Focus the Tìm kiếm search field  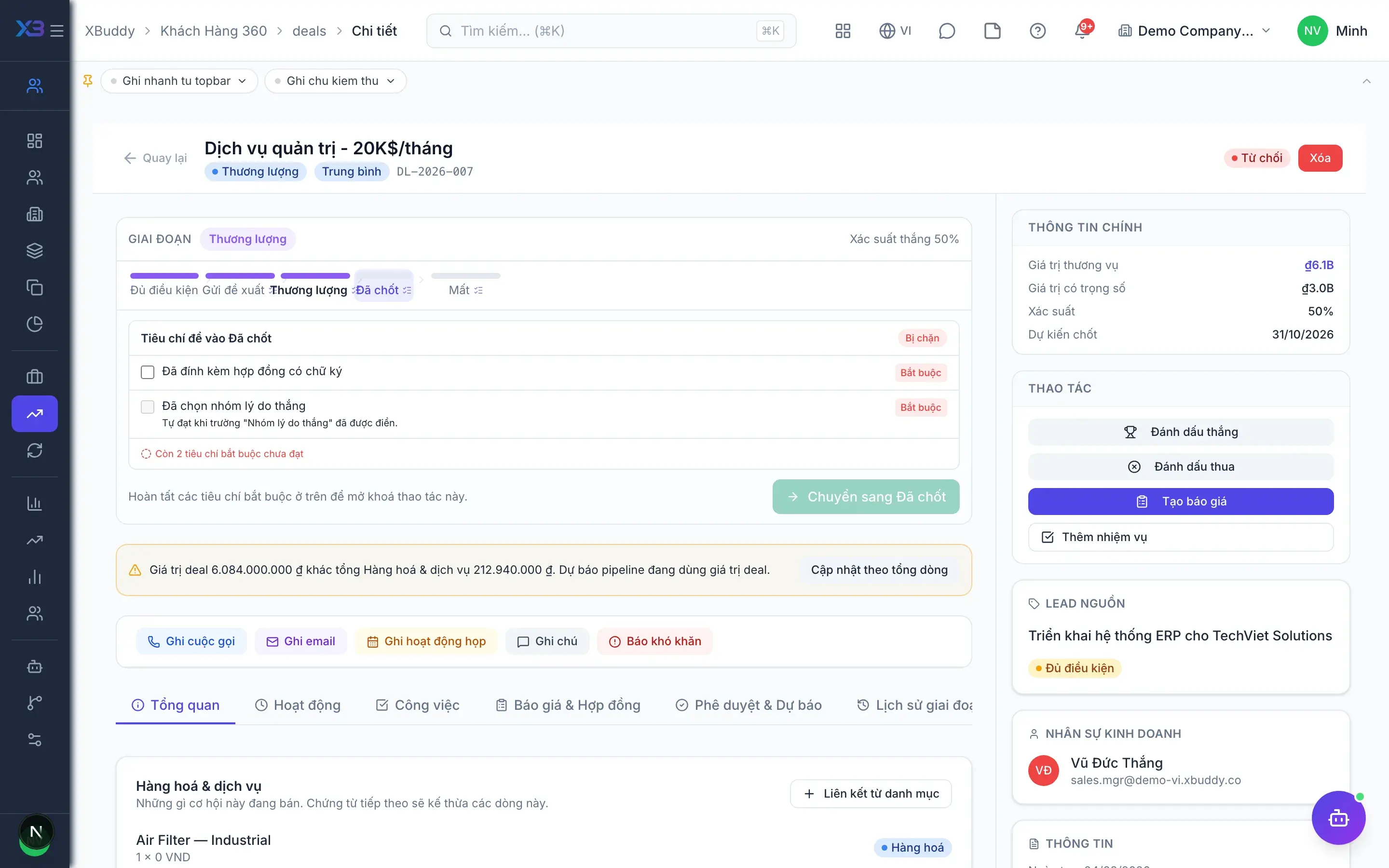[x=611, y=31]
